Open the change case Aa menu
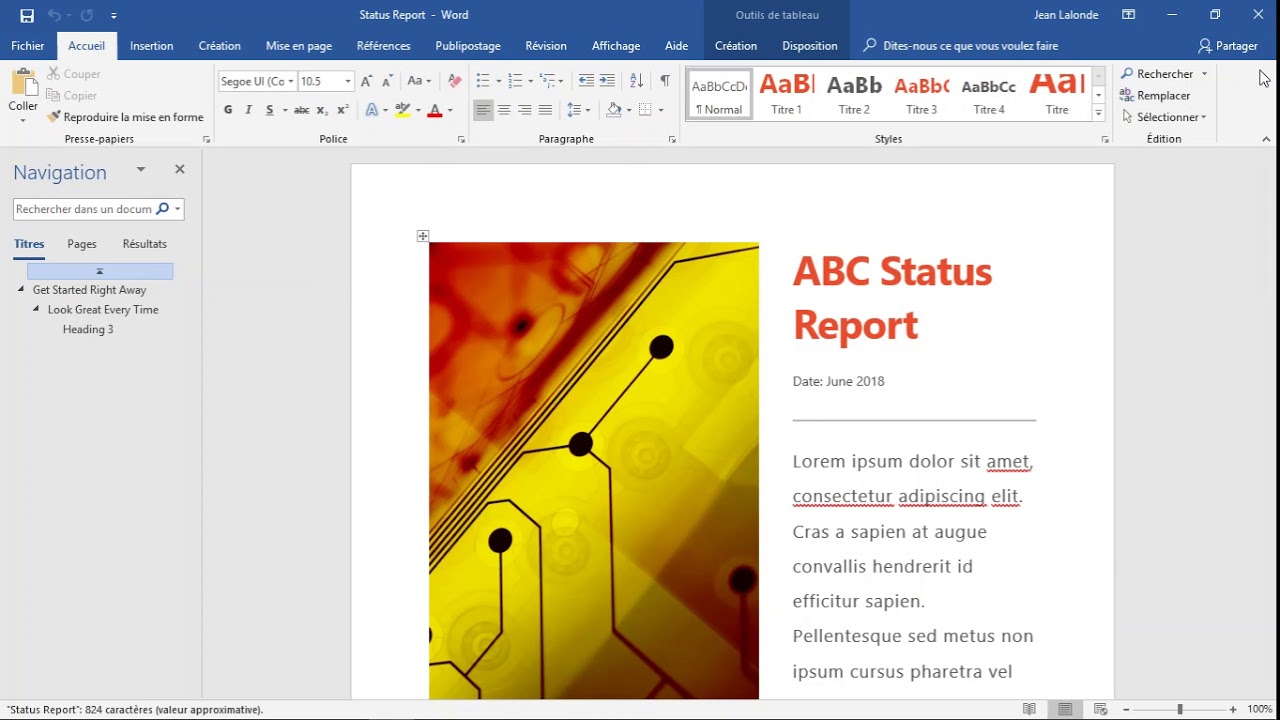The height and width of the screenshot is (720, 1280). (421, 81)
